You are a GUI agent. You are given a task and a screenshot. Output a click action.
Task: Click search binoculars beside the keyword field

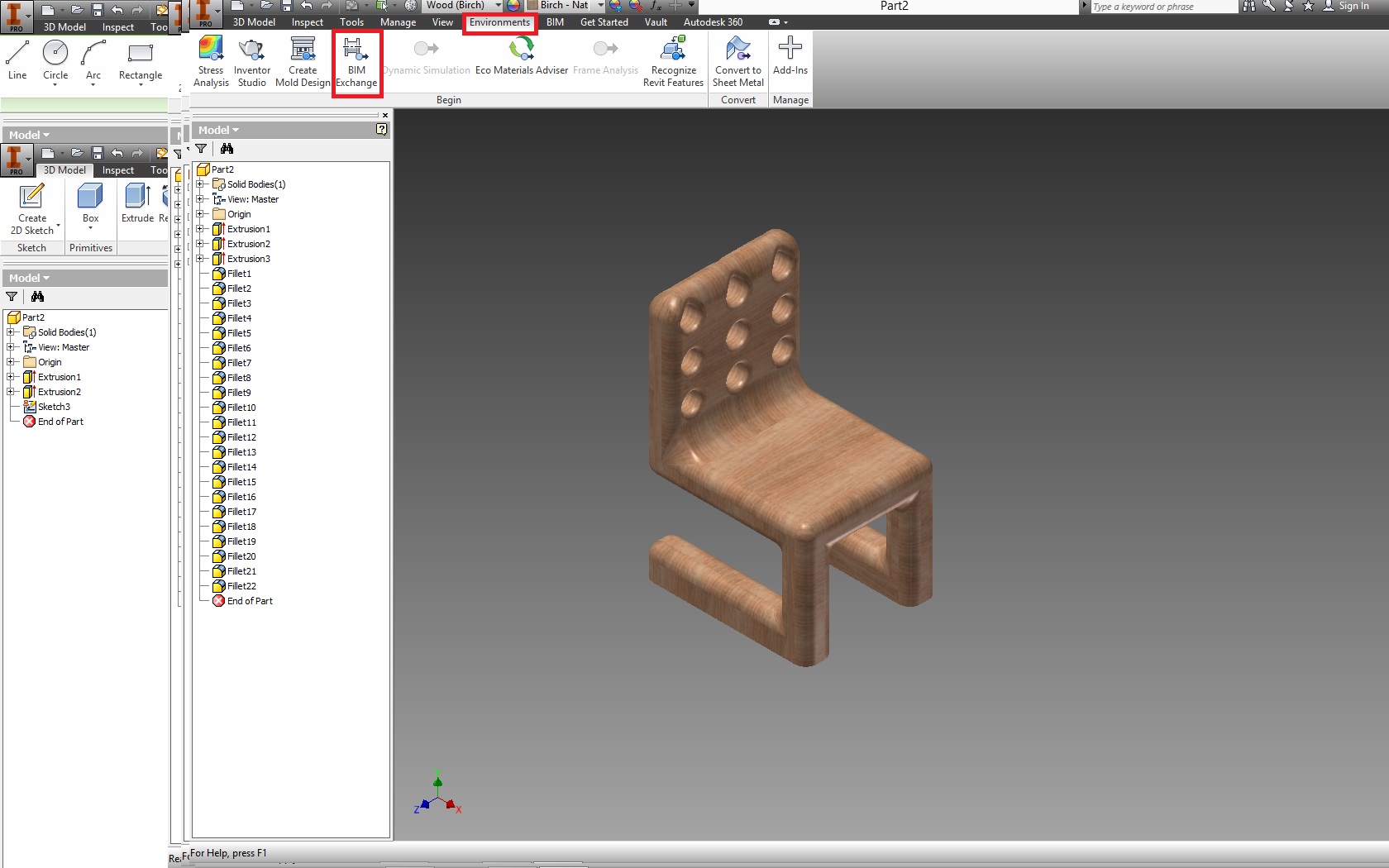point(1248,6)
